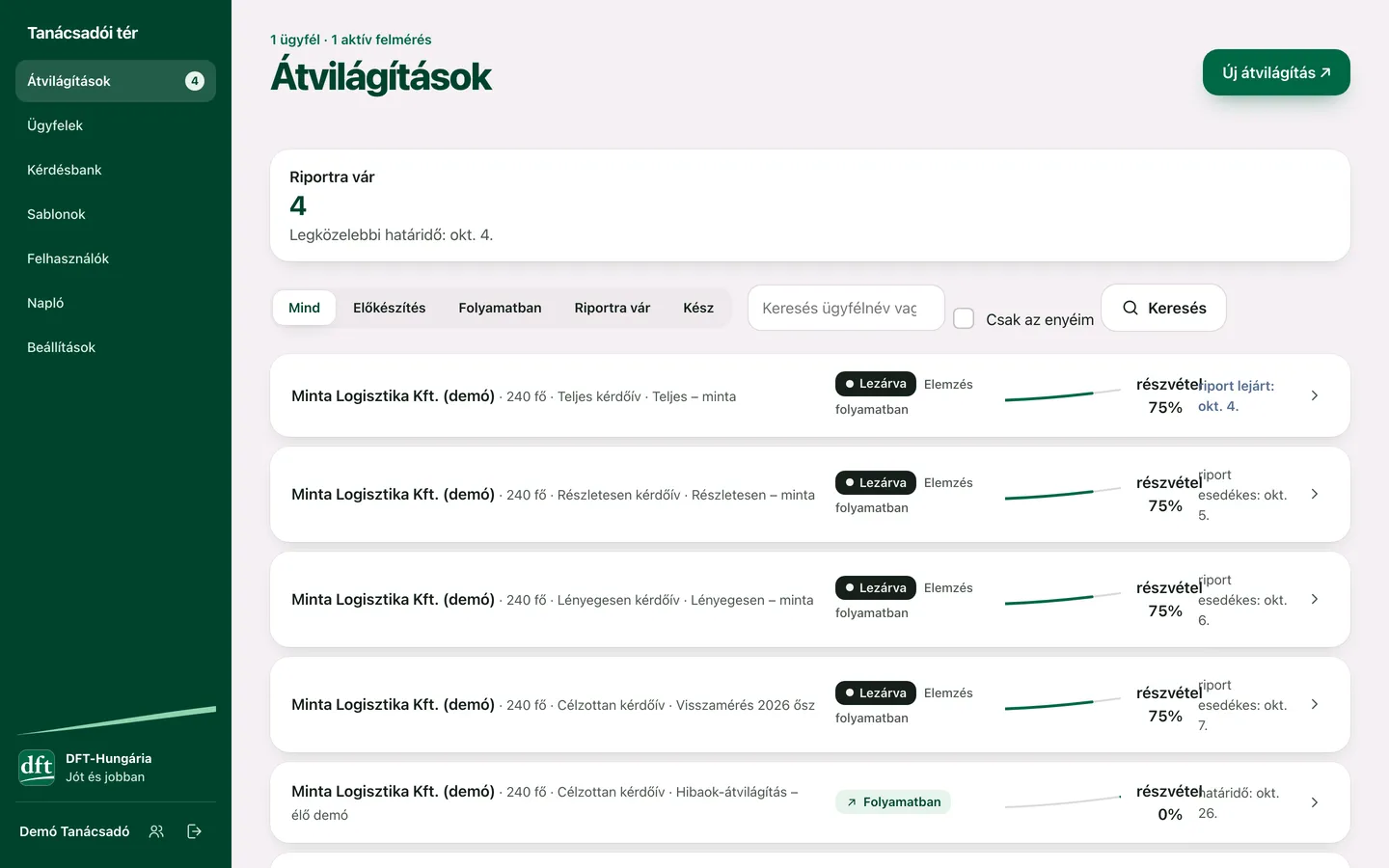Viewport: 1389px width, 868px height.
Task: Open the Kérdésbank sidebar item
Action: click(116, 170)
